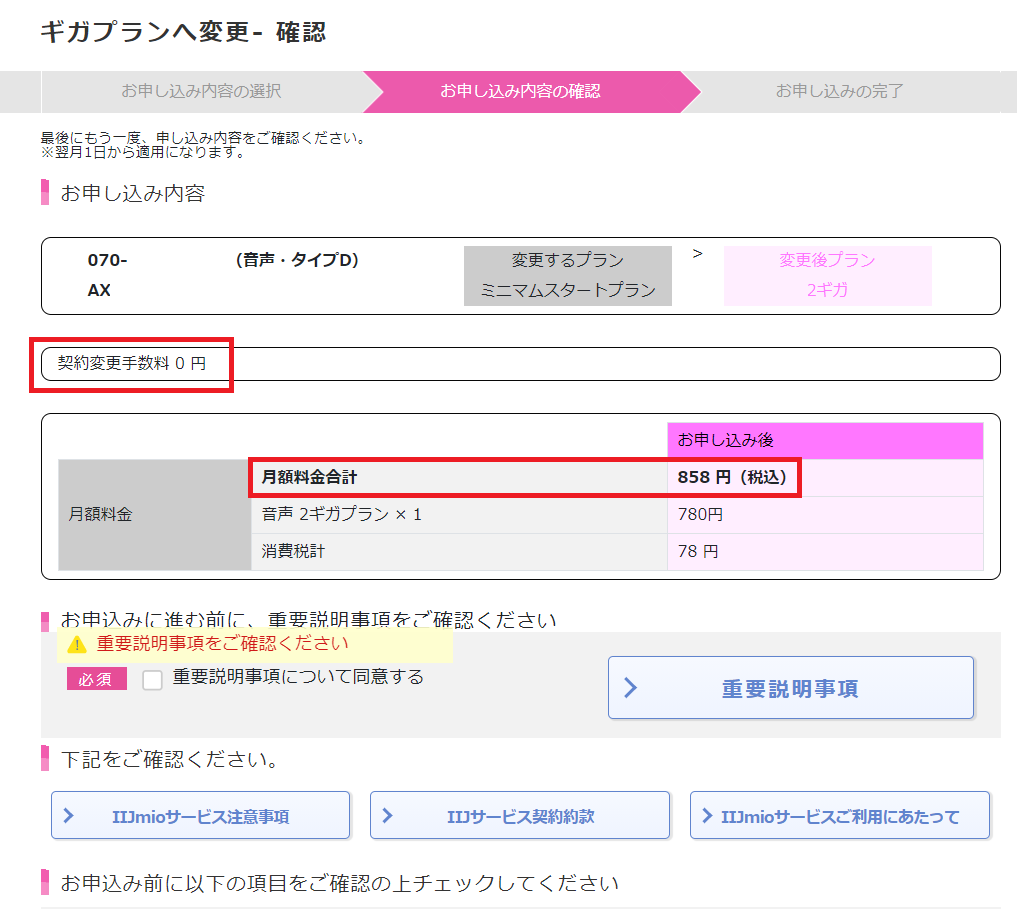Click the > arrow between the plans

pyautogui.click(x=697, y=253)
